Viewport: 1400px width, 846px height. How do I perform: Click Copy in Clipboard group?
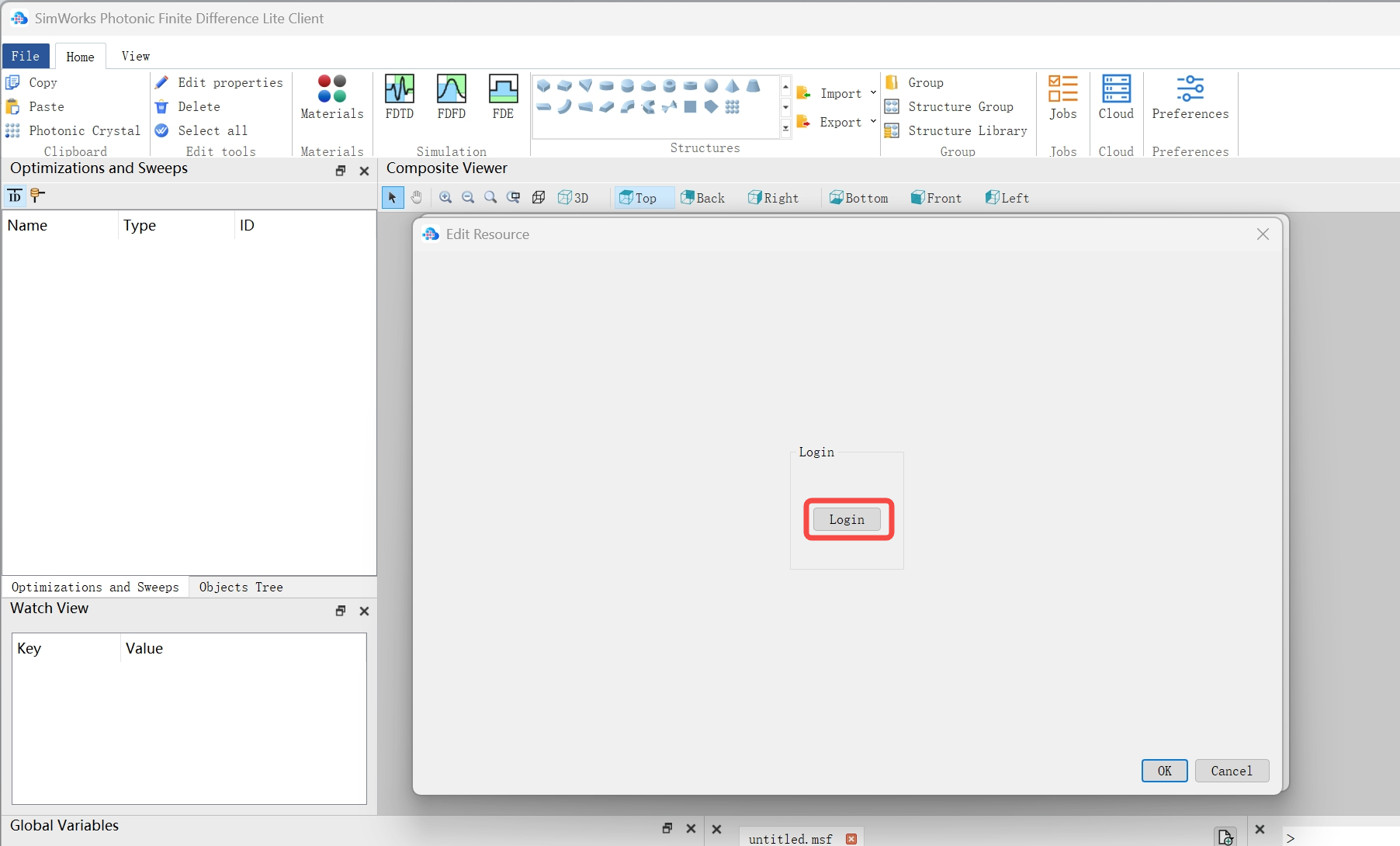pyautogui.click(x=33, y=82)
